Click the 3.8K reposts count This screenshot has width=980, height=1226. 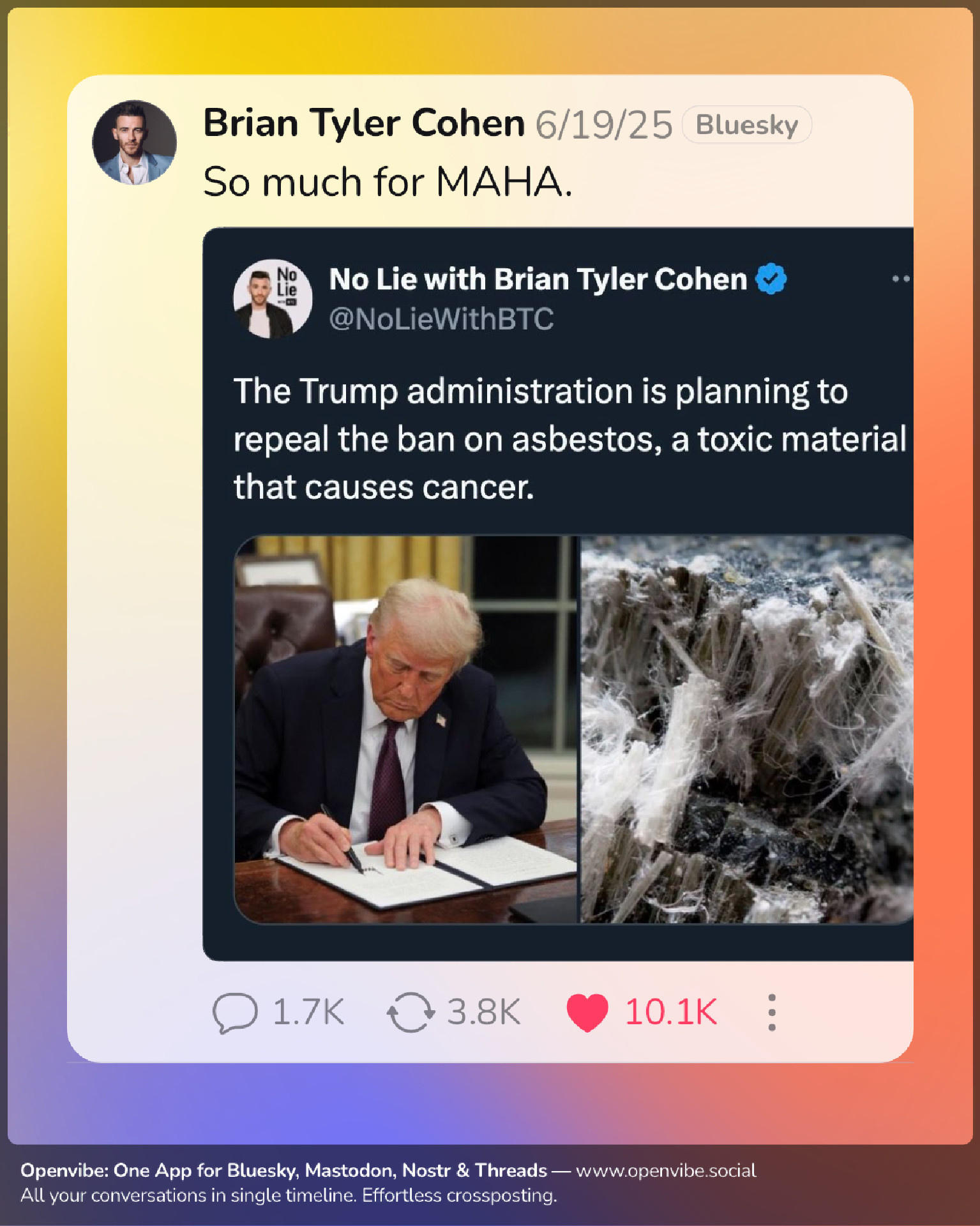(483, 1012)
